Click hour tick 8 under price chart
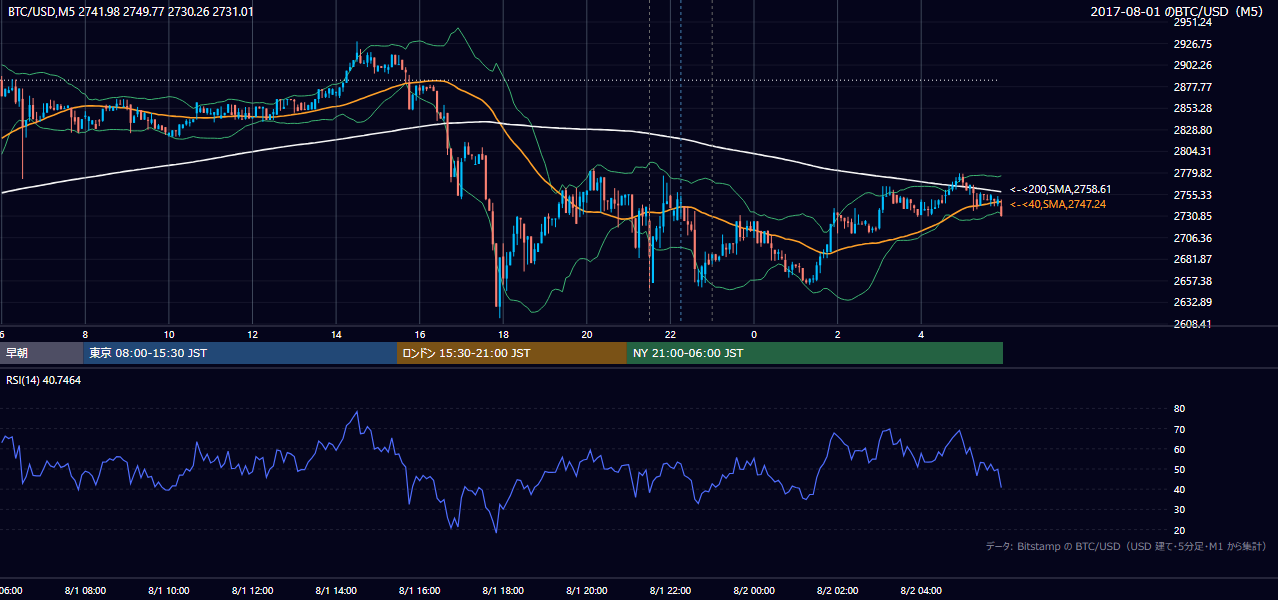This screenshot has height=600, width=1278. tap(85, 334)
